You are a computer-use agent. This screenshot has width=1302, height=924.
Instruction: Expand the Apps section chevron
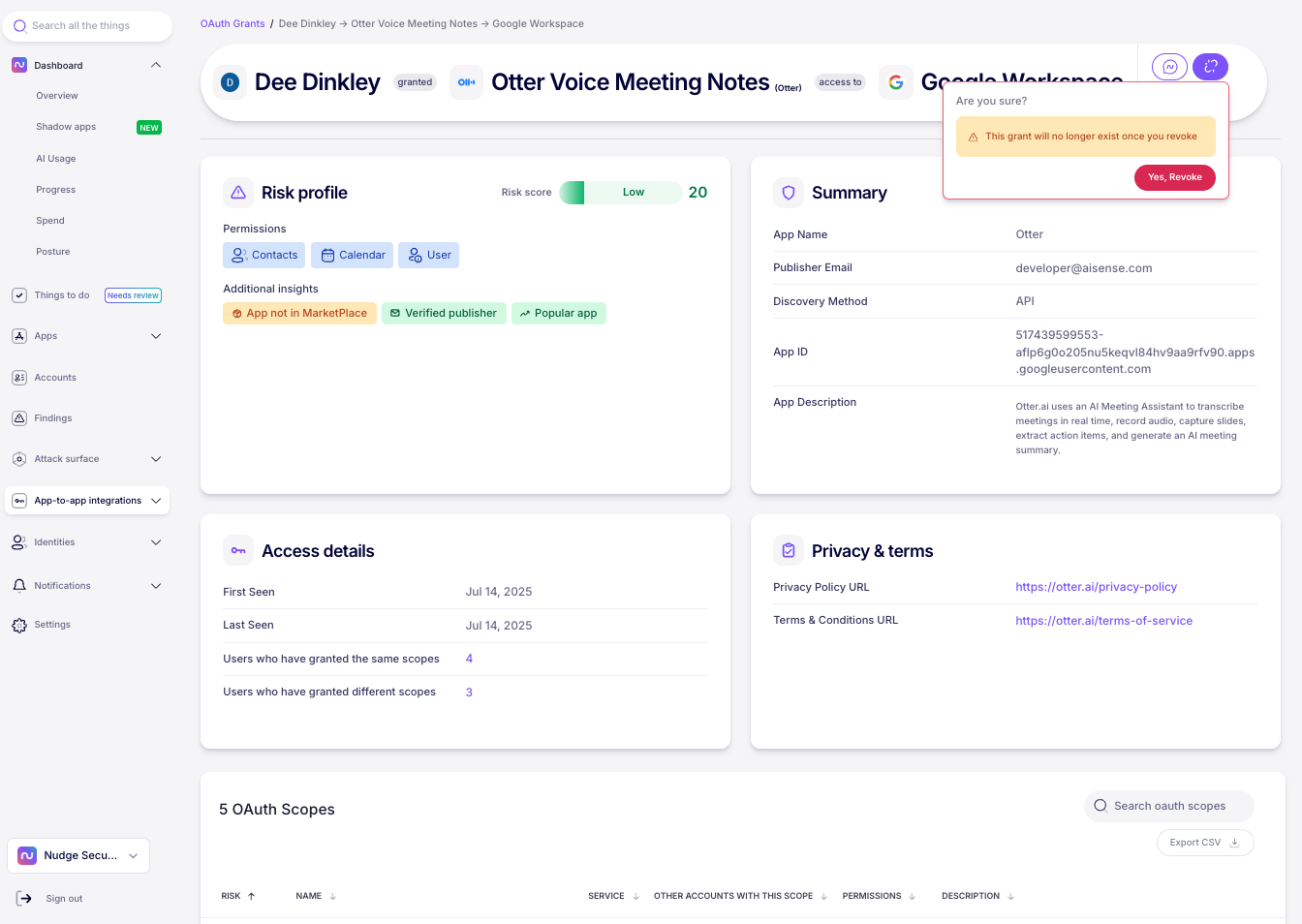156,336
